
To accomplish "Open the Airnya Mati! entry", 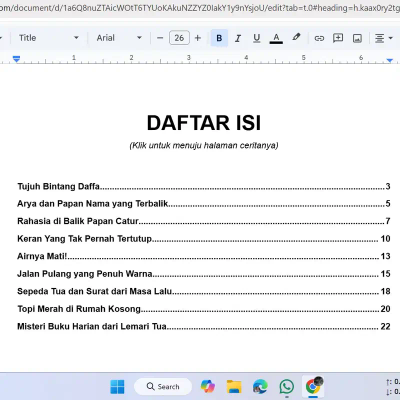I will [204, 256].
